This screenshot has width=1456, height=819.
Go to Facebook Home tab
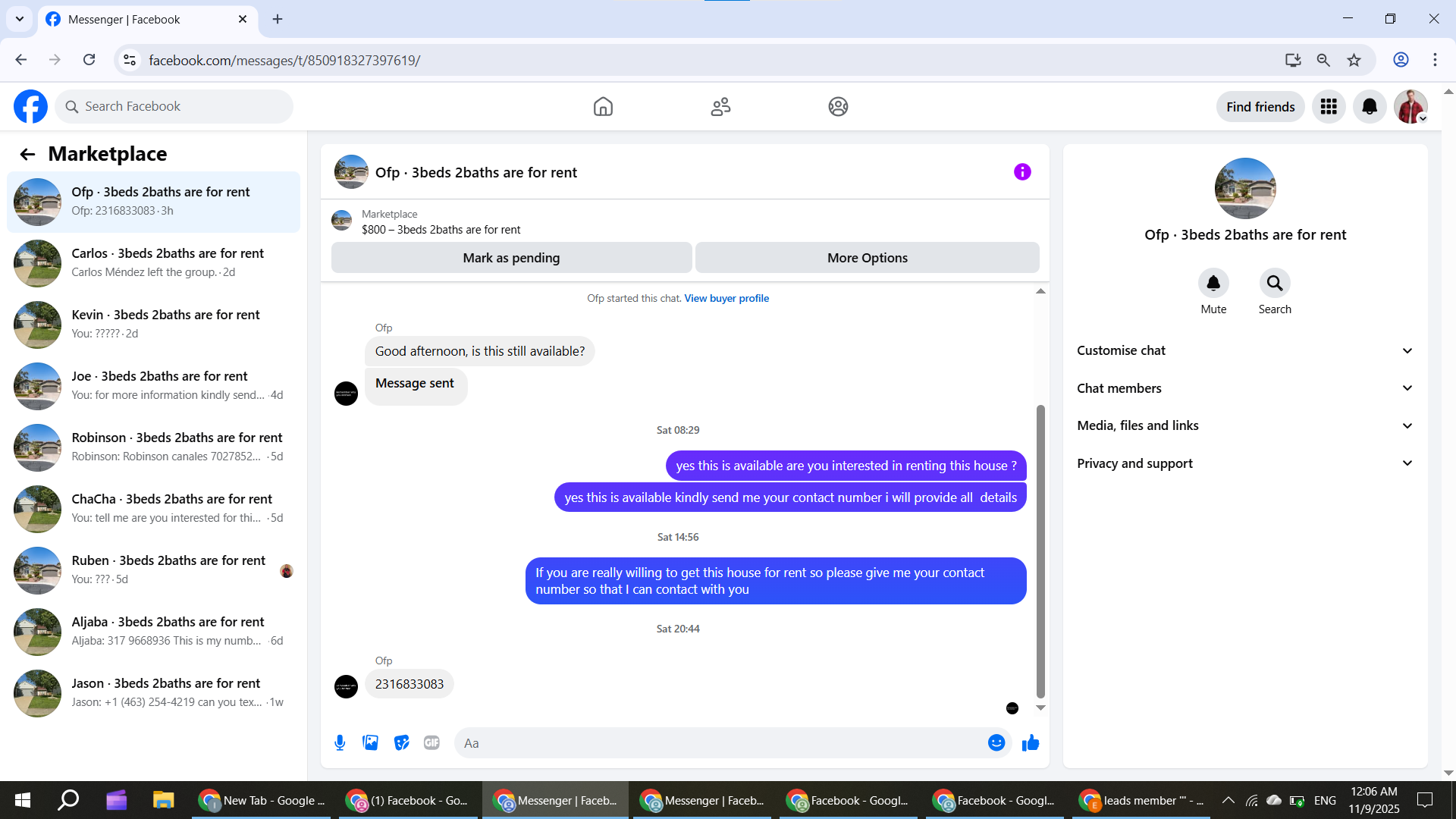tap(603, 107)
